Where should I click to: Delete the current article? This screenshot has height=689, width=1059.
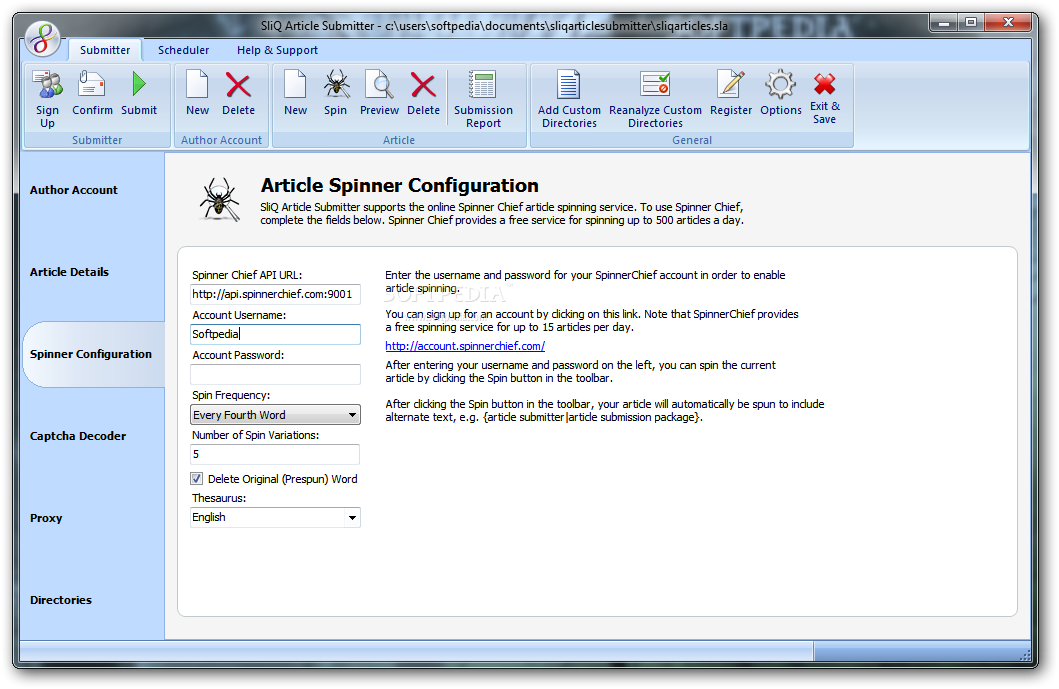[x=423, y=93]
